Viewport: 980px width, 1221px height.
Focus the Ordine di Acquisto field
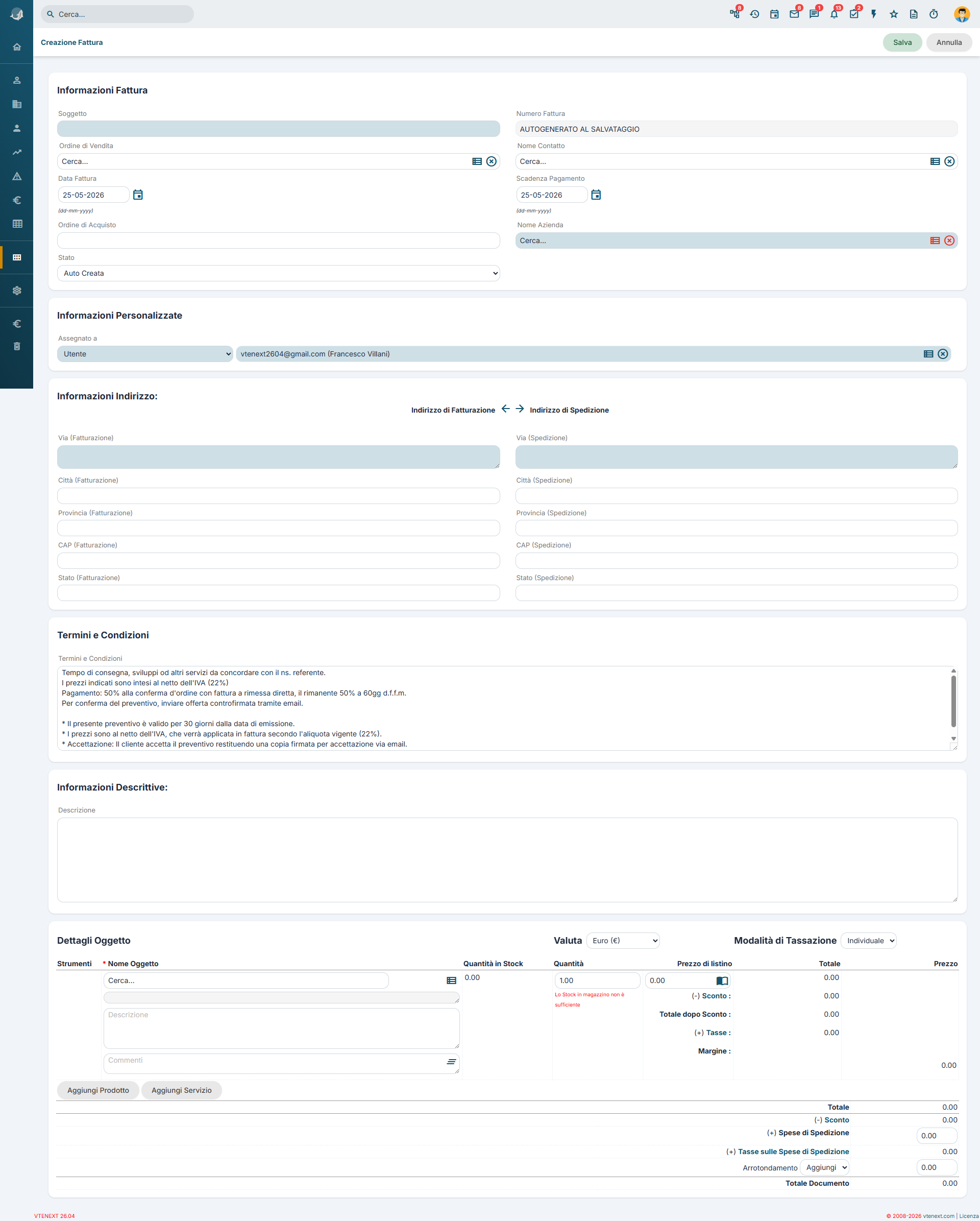tap(279, 241)
